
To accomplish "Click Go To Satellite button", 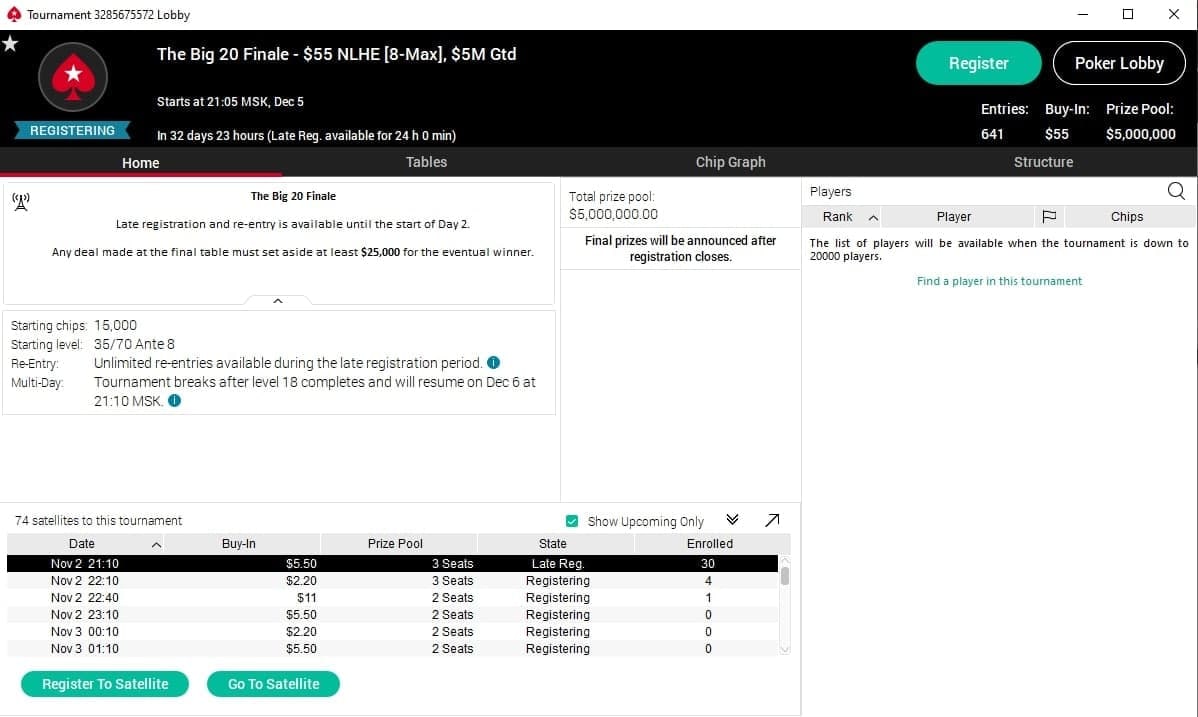I will click(274, 684).
